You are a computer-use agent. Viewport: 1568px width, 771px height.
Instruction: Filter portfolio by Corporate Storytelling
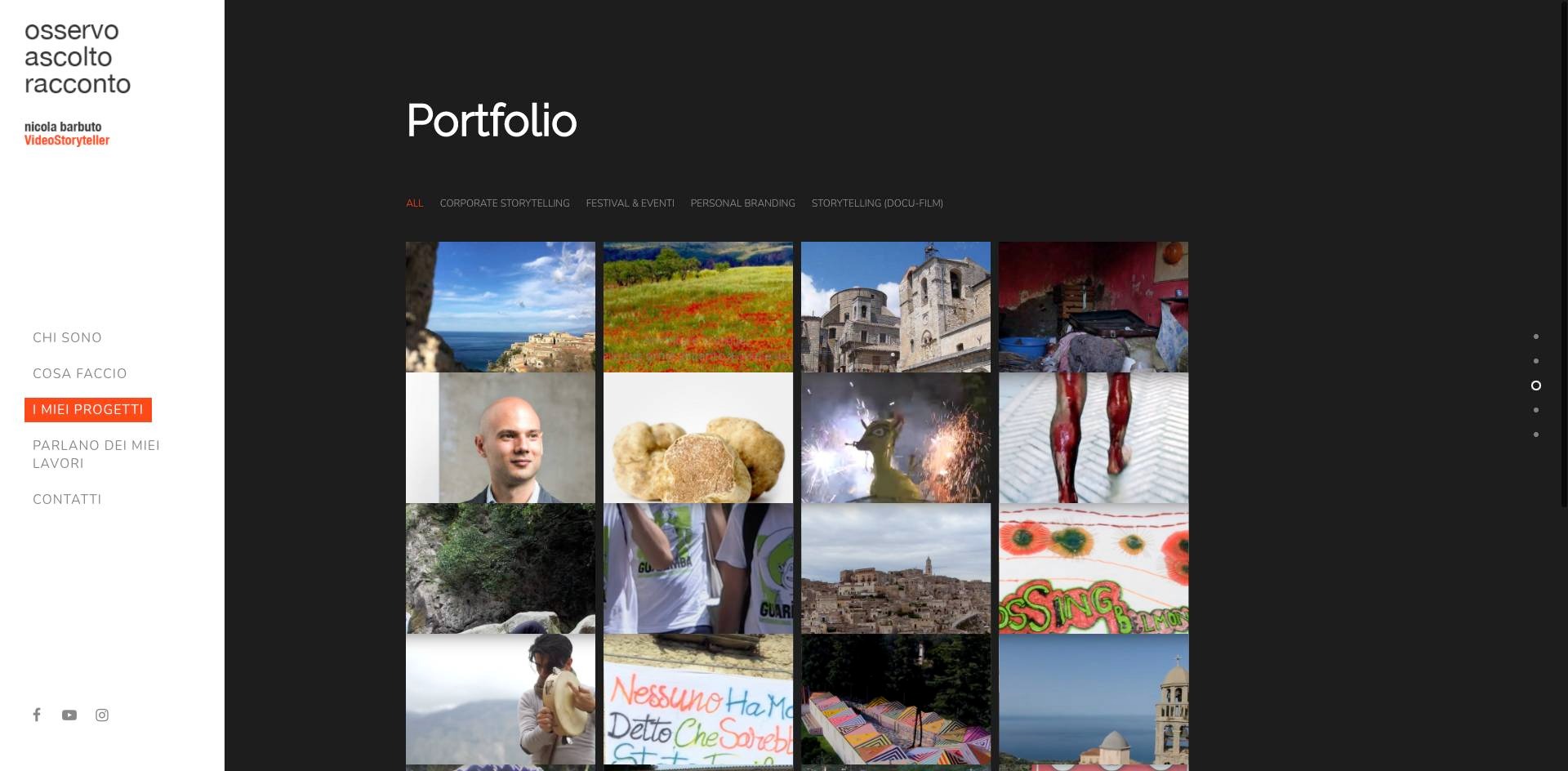tap(505, 203)
